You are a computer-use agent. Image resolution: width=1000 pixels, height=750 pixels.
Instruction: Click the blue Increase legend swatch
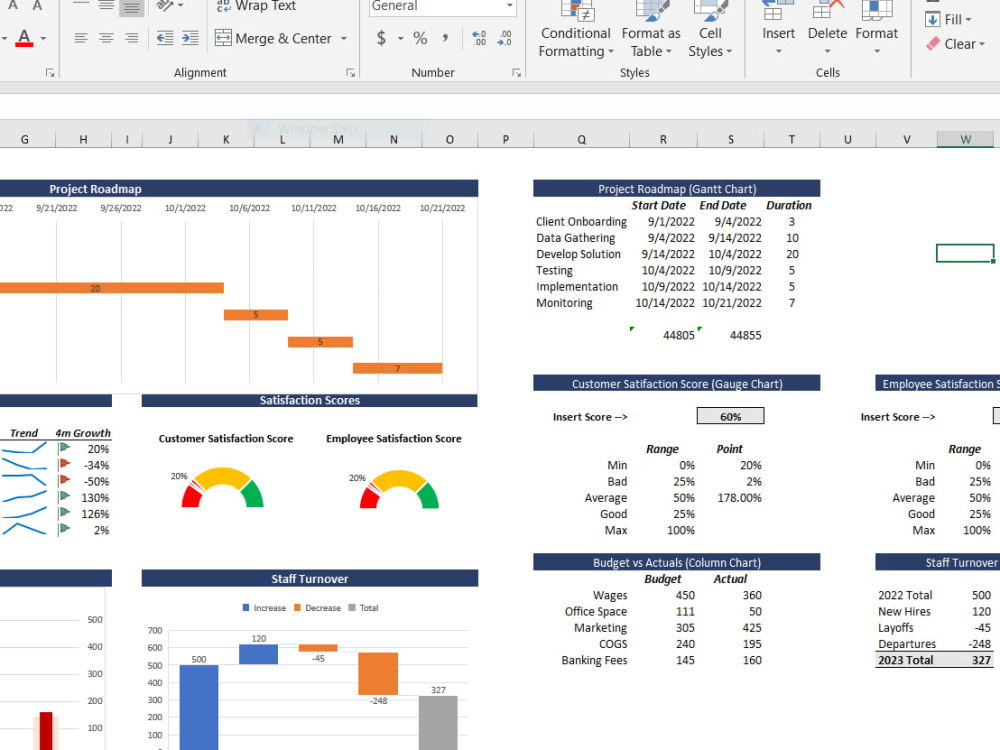[246, 608]
